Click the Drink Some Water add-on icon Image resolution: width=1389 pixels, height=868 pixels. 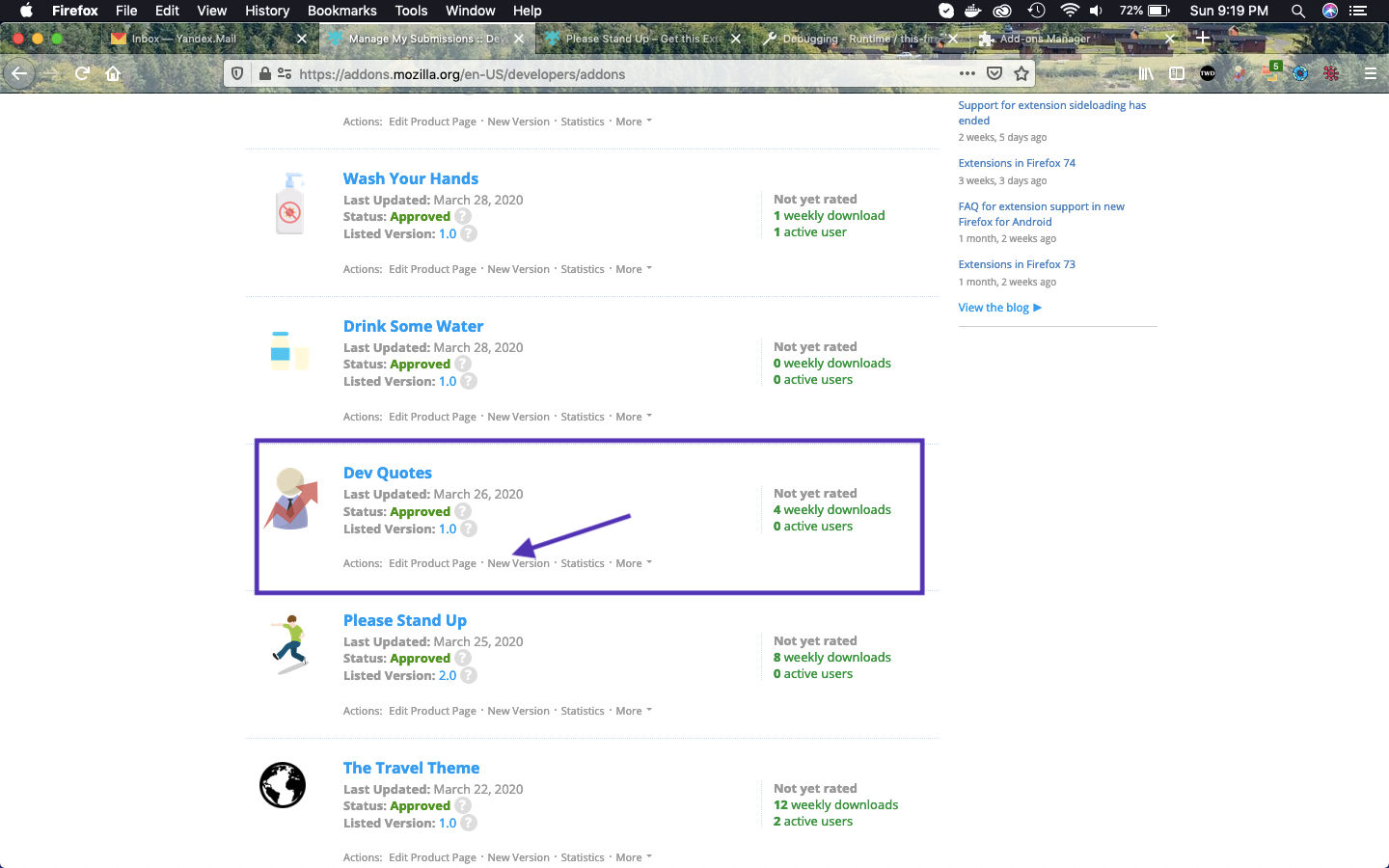288,351
